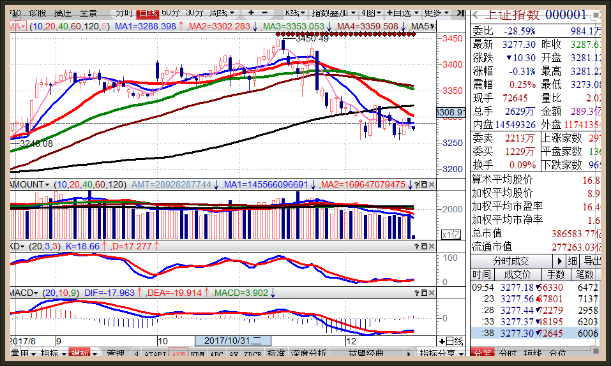Click the x1万 volume unit box
This screenshot has height=366, width=611.
pyautogui.click(x=451, y=234)
